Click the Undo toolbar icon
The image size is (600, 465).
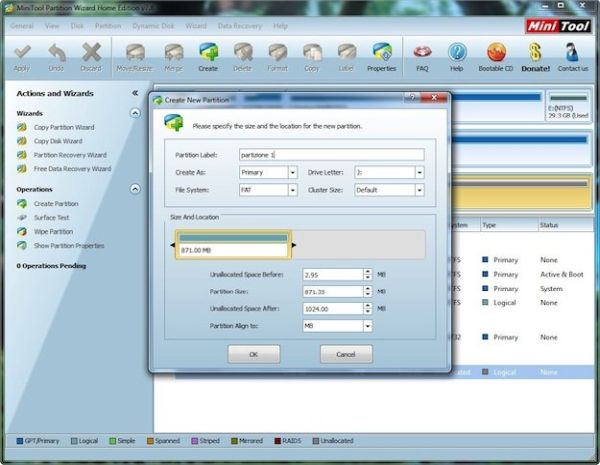point(57,53)
